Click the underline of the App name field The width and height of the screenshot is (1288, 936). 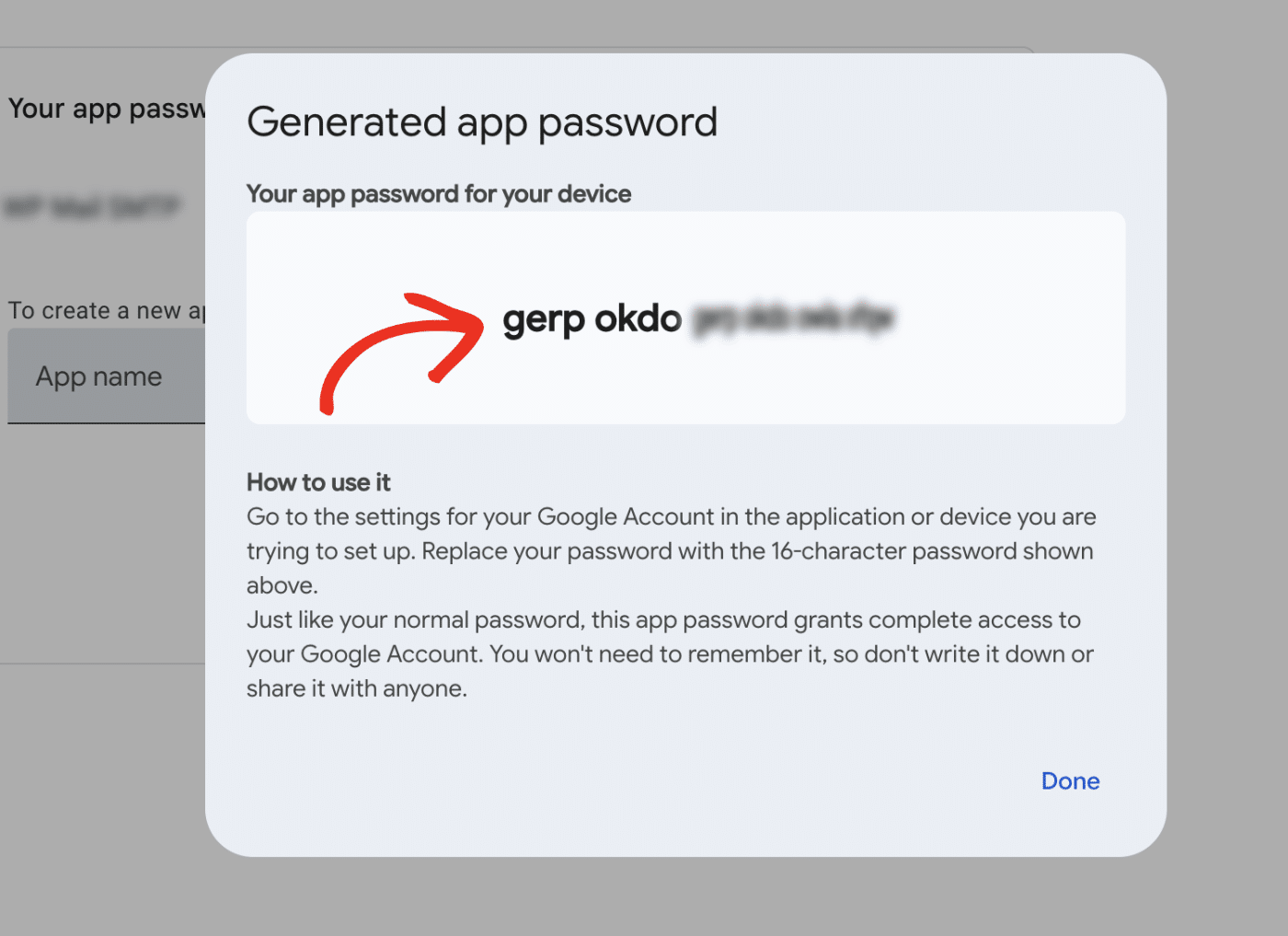[106, 422]
